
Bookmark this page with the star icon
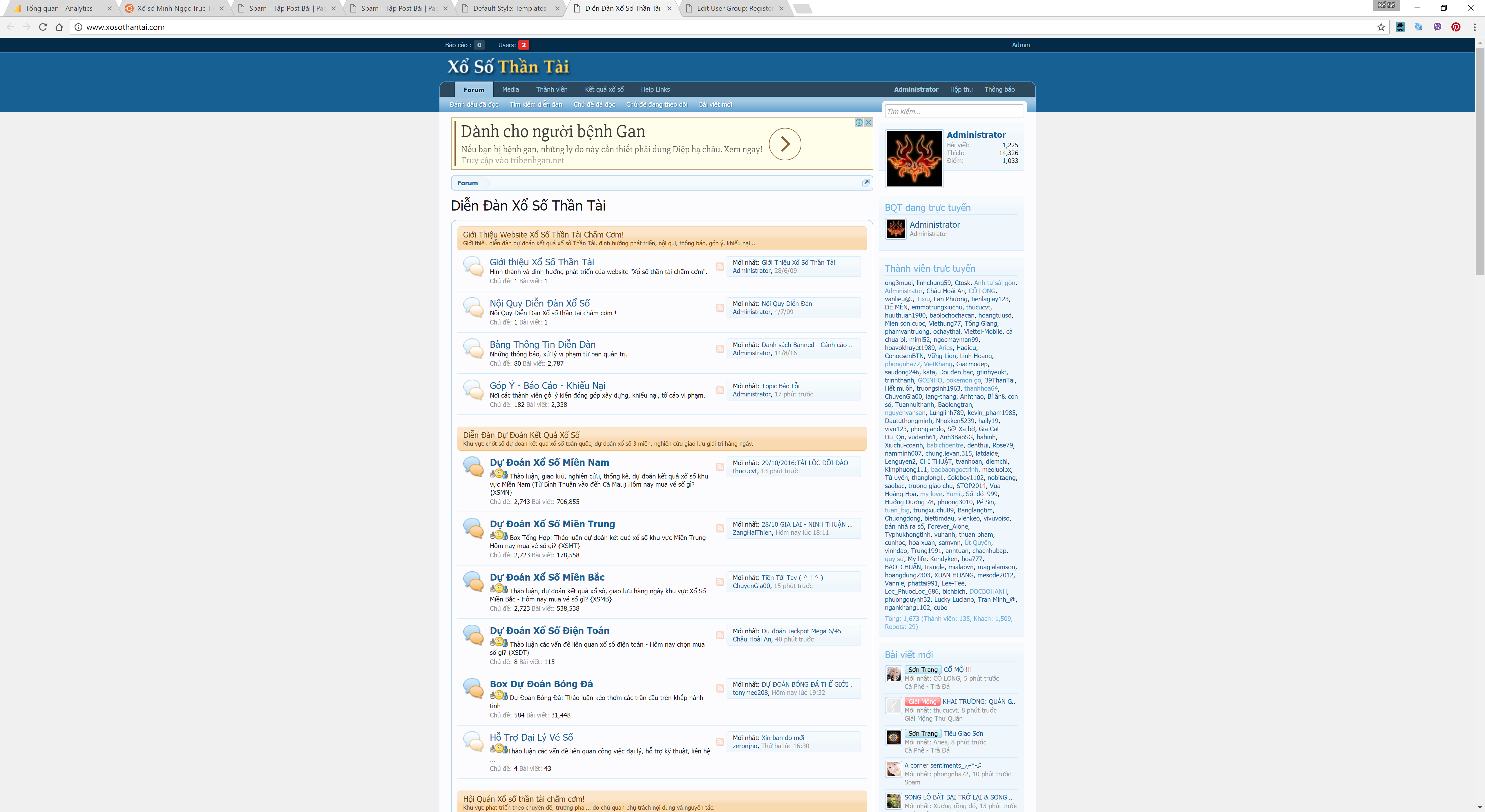(1381, 27)
